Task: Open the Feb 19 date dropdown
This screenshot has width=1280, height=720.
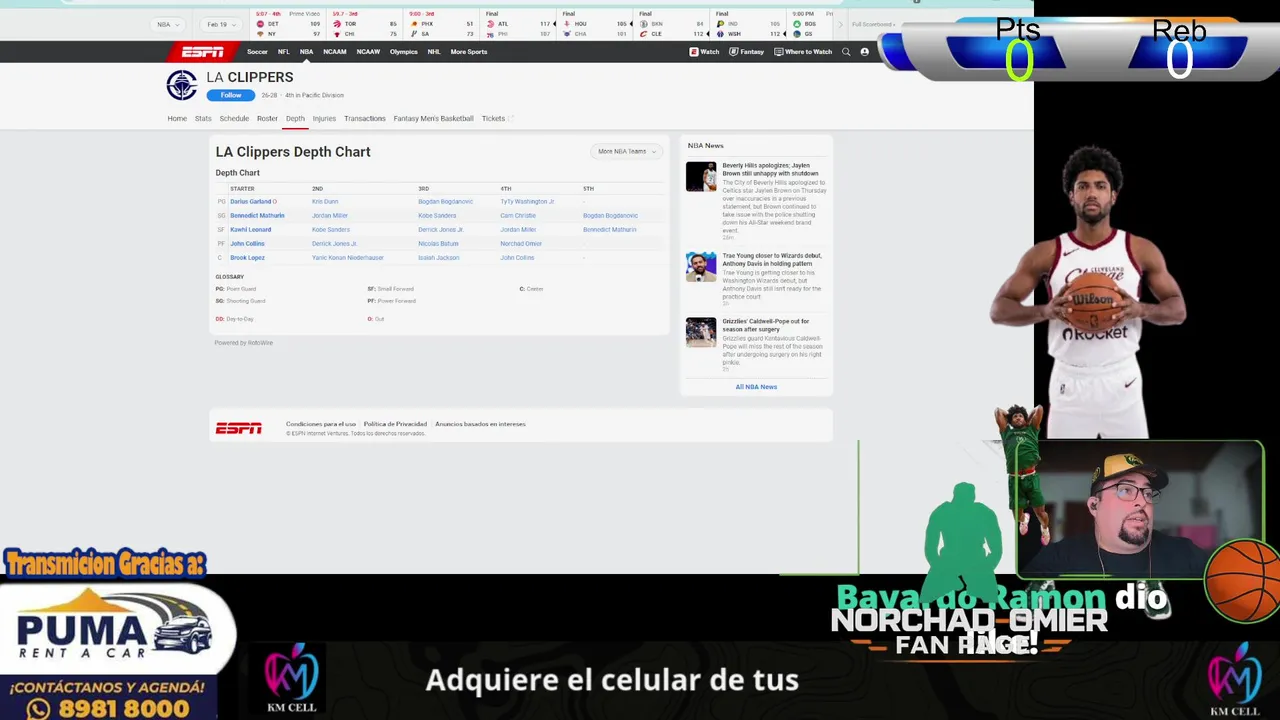Action: click(221, 24)
